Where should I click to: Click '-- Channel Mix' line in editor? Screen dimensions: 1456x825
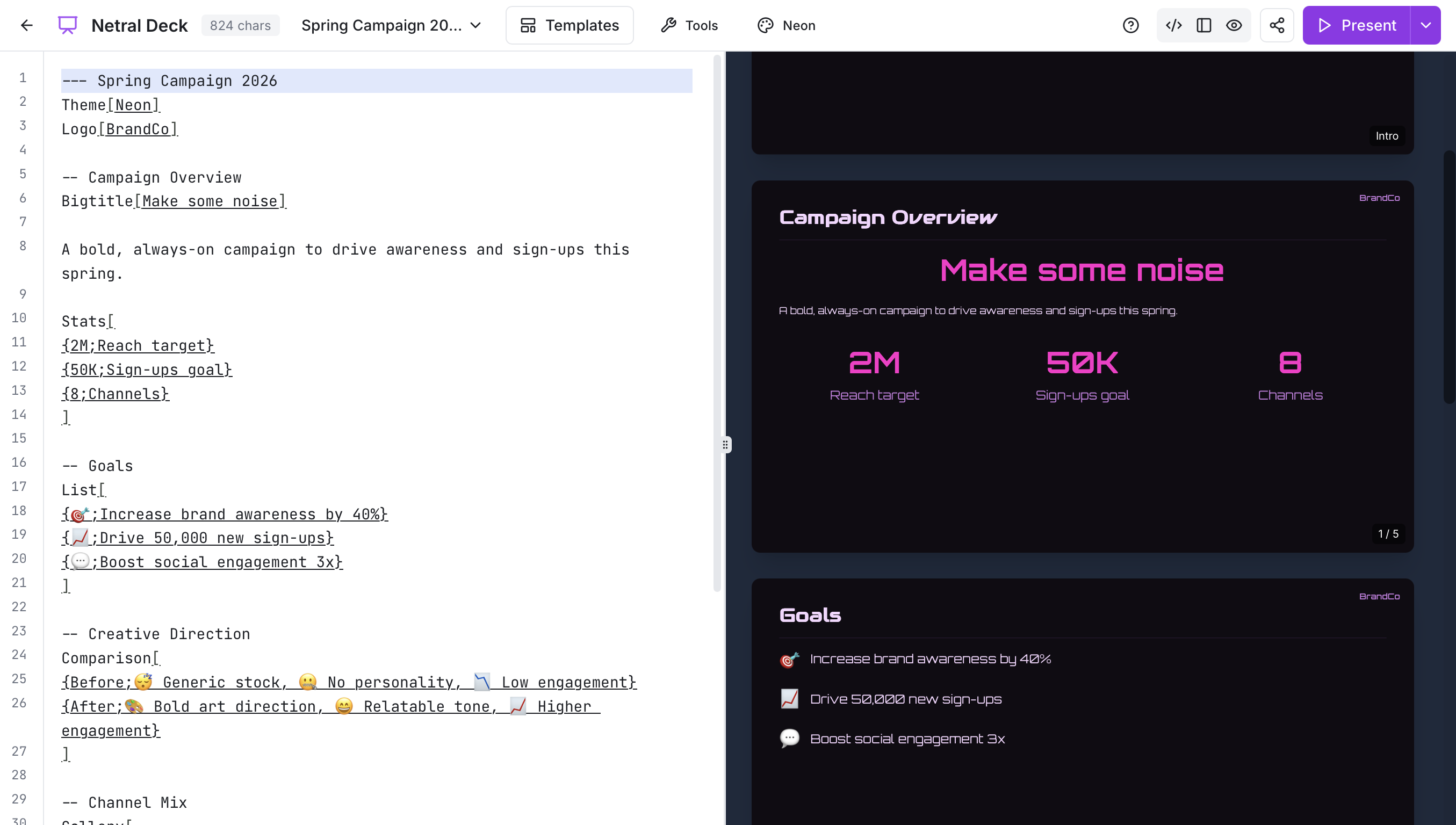click(x=124, y=803)
